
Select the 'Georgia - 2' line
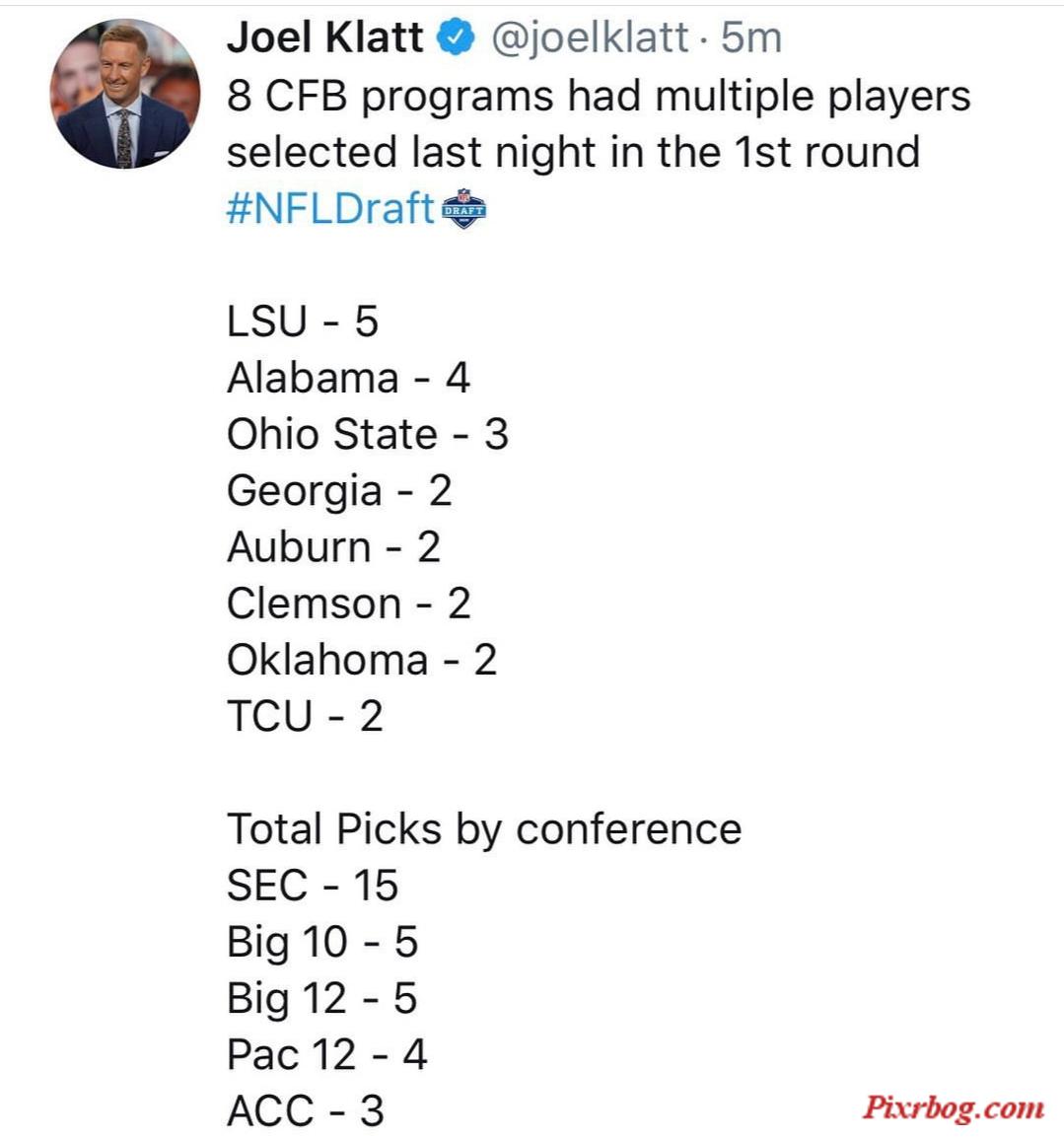[339, 491]
